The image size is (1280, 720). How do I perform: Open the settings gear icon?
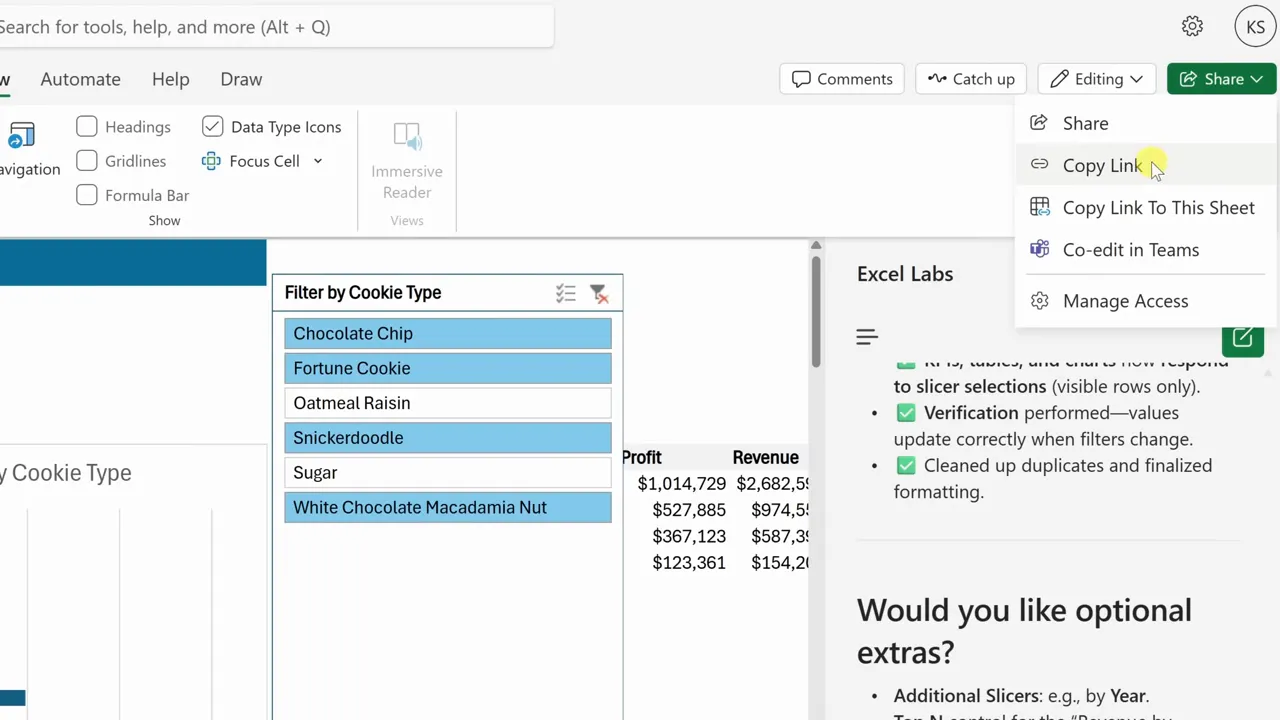[x=1192, y=27]
